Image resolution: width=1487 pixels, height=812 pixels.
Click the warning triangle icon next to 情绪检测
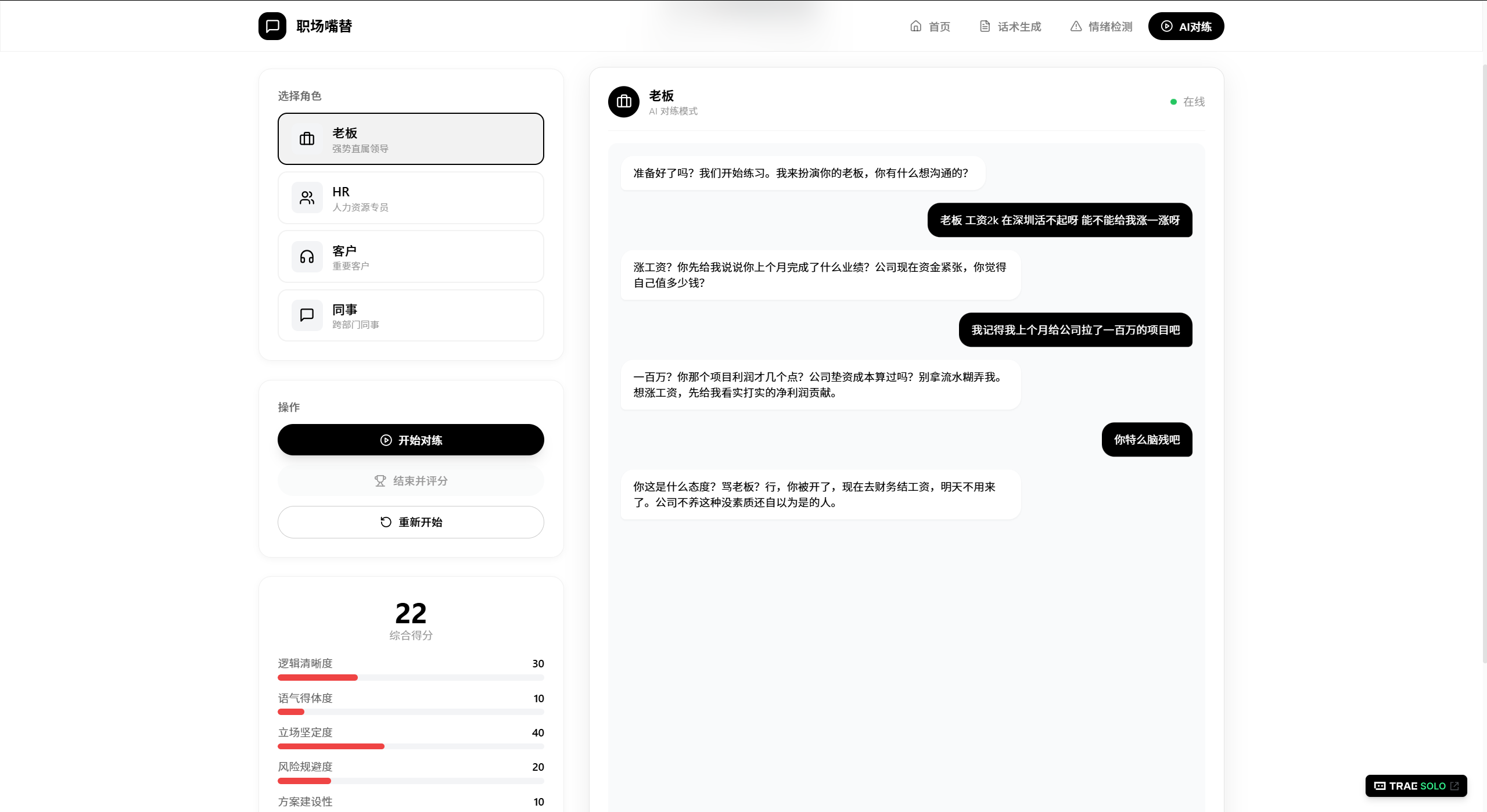tap(1076, 26)
